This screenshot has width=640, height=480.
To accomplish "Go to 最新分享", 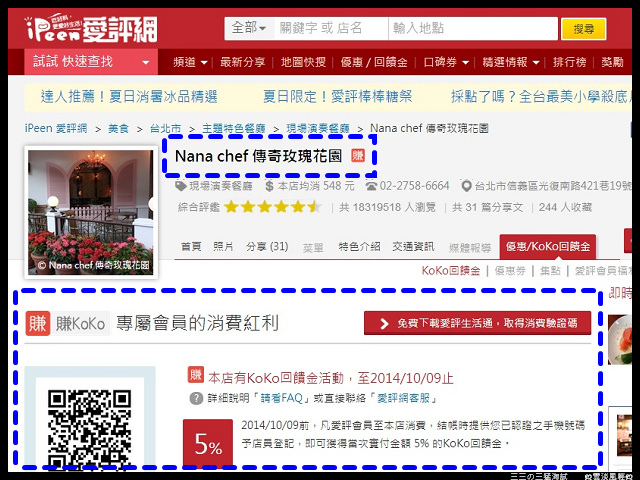I will point(242,62).
